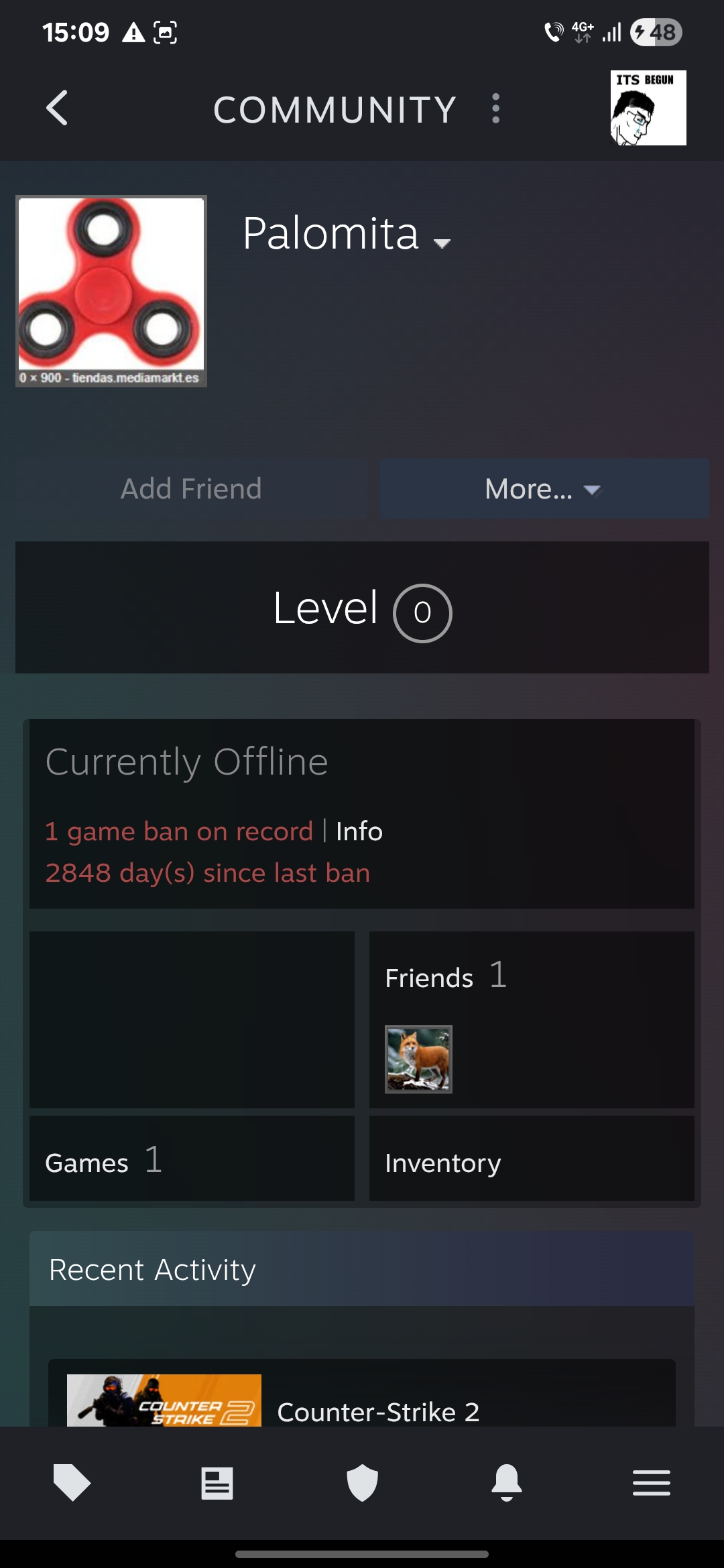Expand the More... dropdown button
This screenshot has width=724, height=1568.
click(x=544, y=488)
